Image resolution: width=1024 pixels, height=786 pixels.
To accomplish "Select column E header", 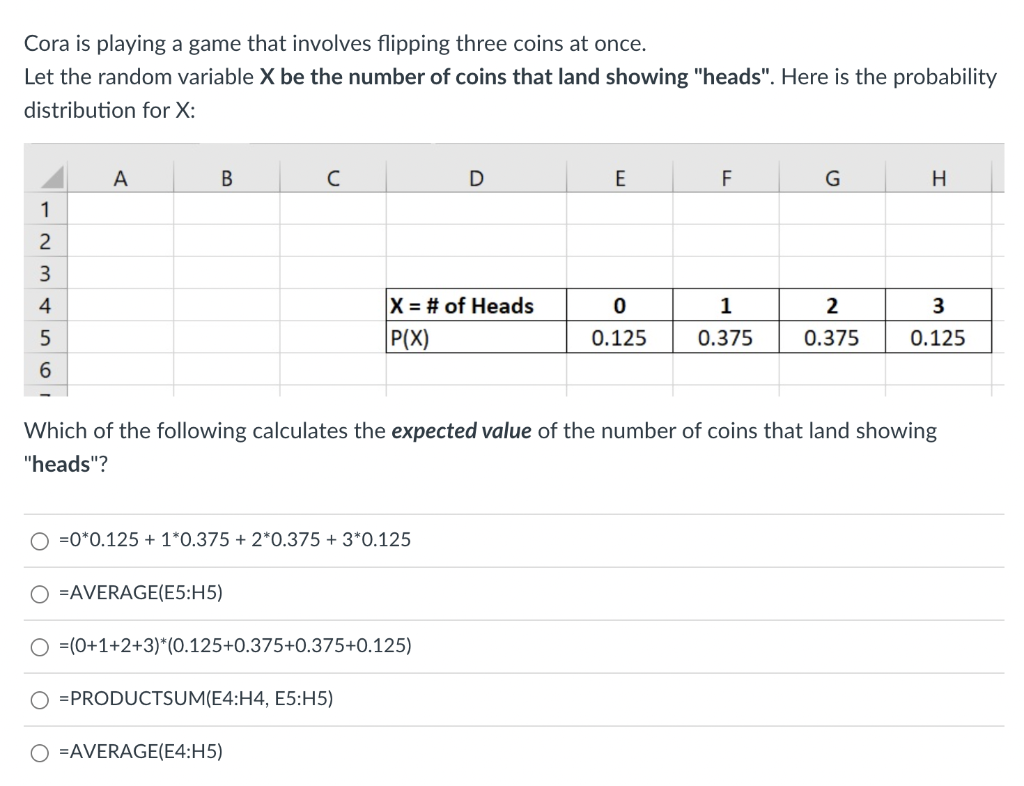I will [x=620, y=178].
